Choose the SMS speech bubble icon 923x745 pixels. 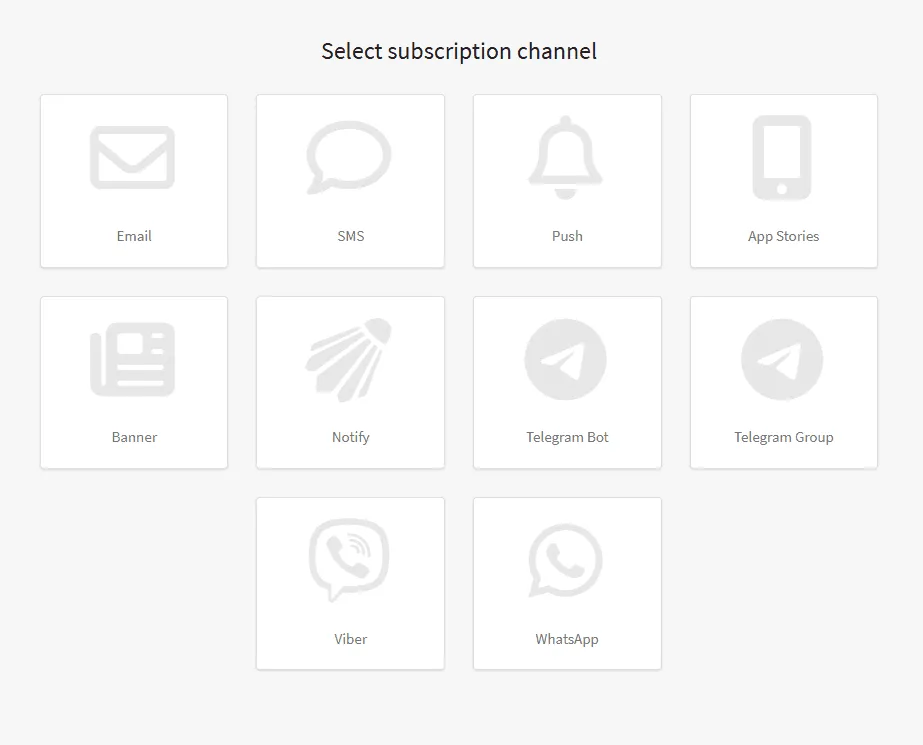(x=348, y=158)
